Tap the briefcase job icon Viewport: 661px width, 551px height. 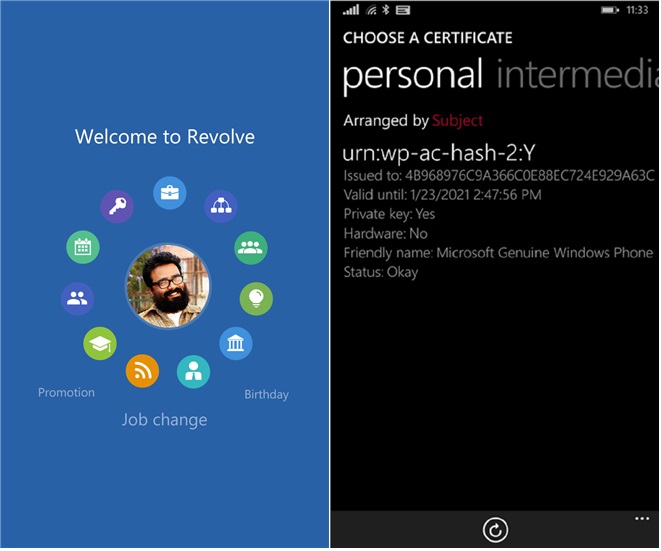point(169,193)
